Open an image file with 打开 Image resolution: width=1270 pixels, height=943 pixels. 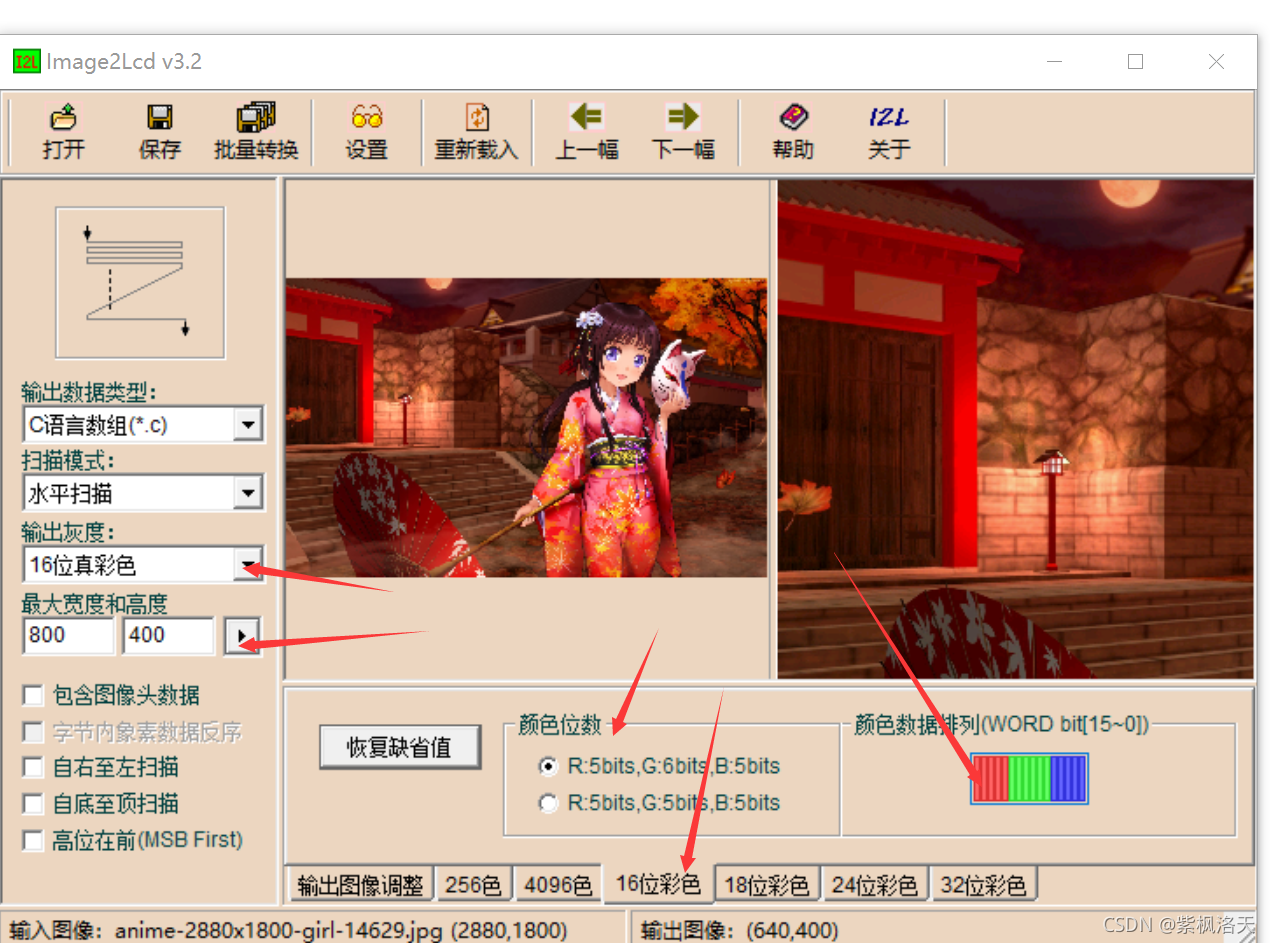pos(63,131)
